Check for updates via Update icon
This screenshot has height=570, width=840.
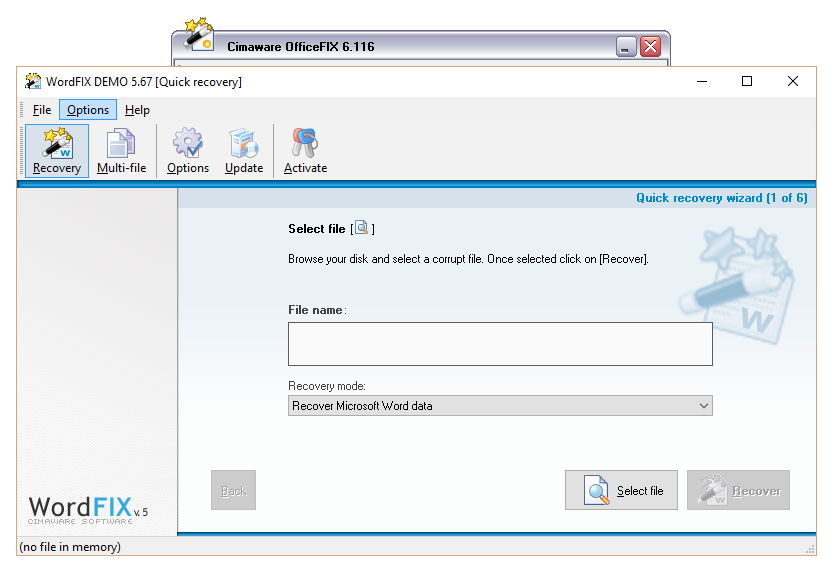click(x=244, y=151)
